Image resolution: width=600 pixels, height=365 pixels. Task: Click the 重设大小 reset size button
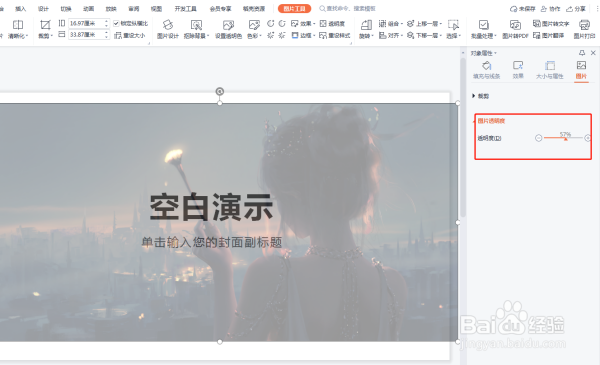[x=130, y=36]
